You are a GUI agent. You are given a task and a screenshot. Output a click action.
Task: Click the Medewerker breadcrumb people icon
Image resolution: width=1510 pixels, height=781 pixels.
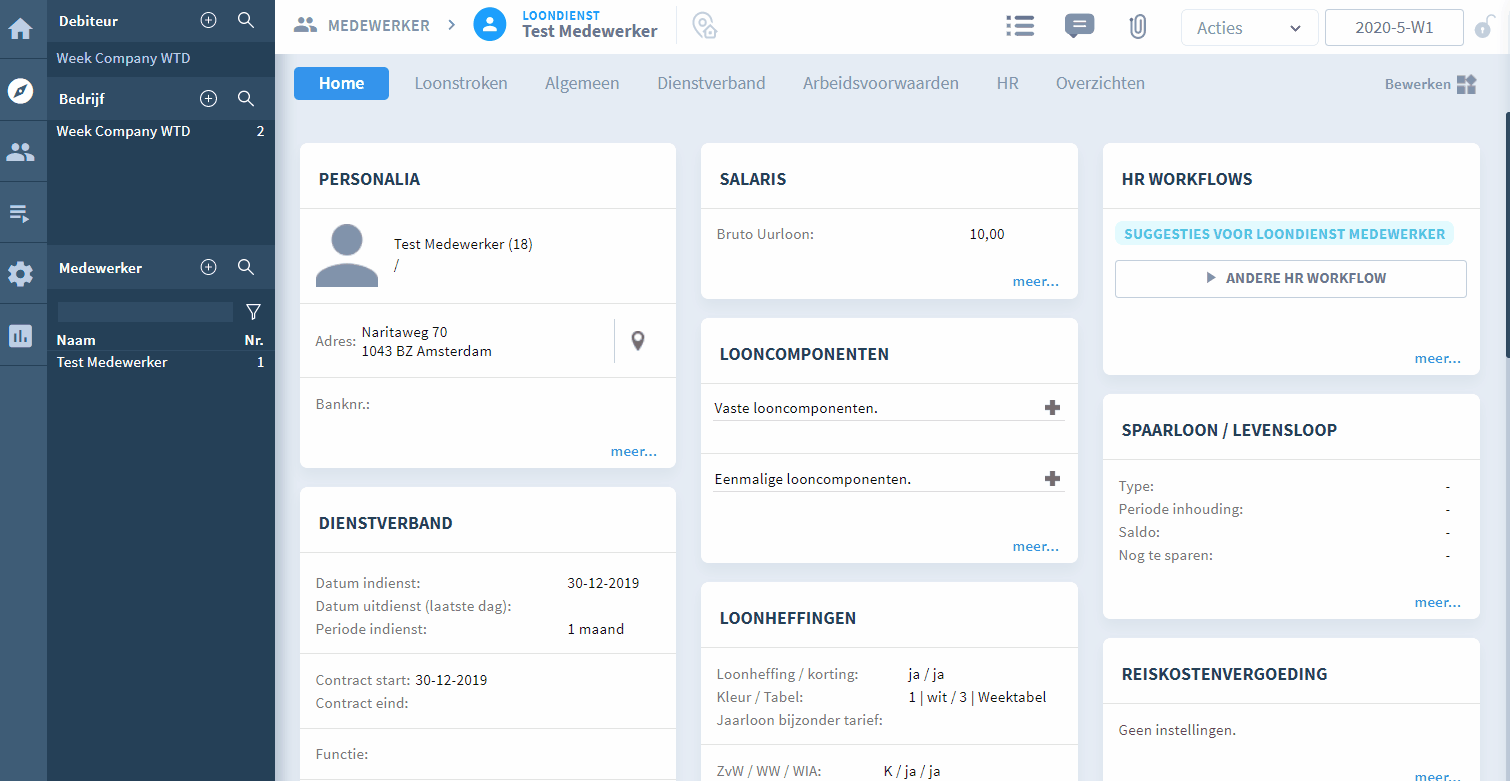305,26
